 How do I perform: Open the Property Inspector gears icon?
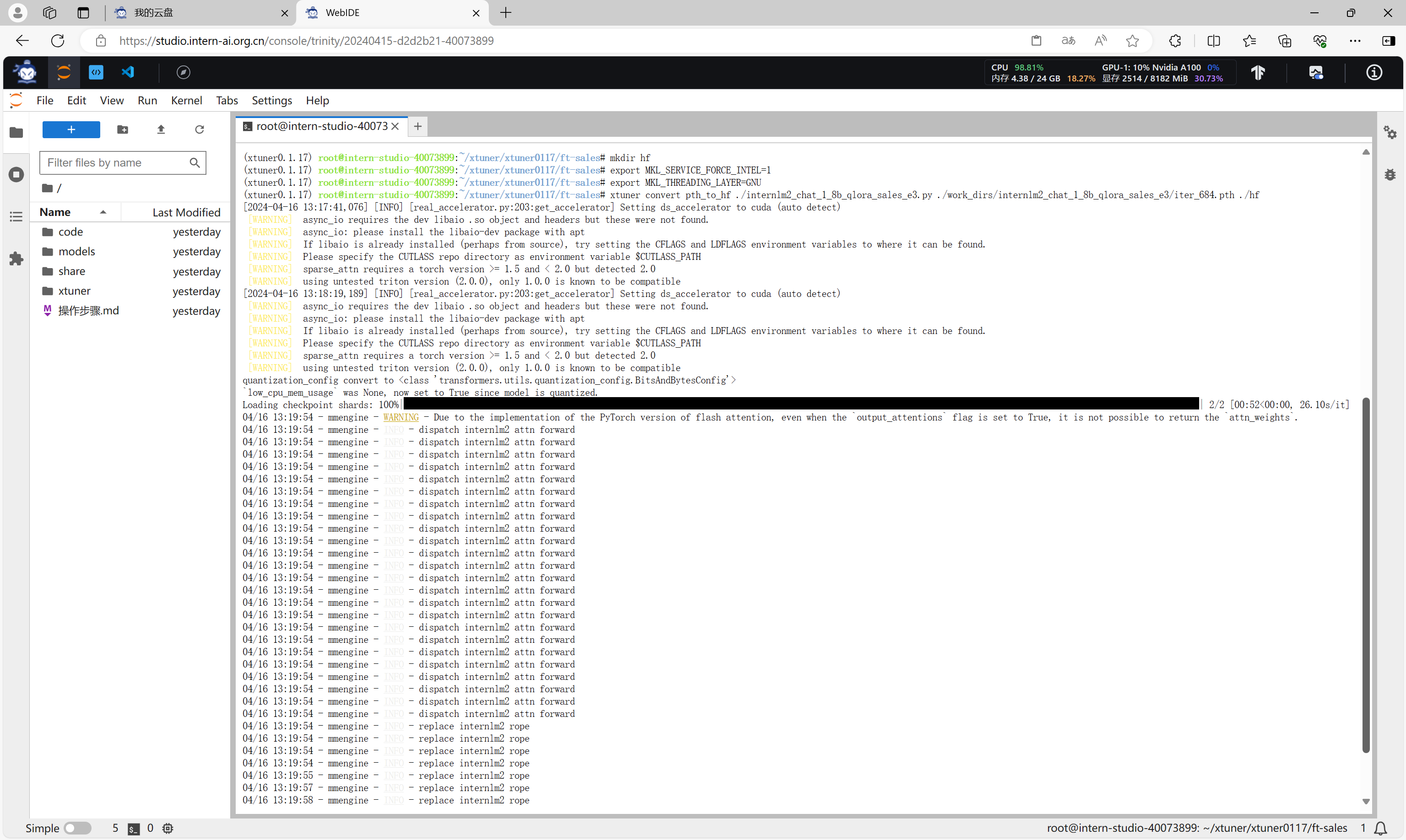pos(1390,133)
